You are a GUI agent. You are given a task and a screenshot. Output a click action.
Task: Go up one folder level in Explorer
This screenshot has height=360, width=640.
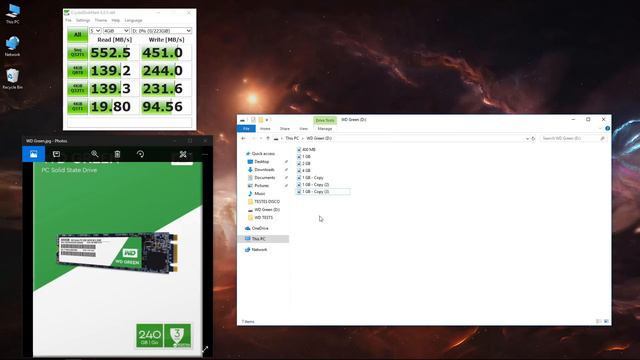268,138
